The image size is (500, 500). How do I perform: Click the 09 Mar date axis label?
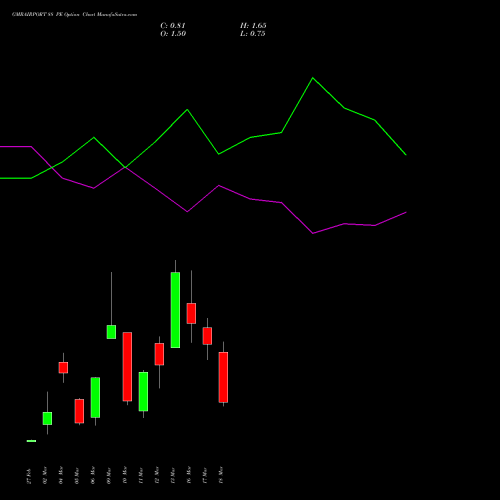109,475
